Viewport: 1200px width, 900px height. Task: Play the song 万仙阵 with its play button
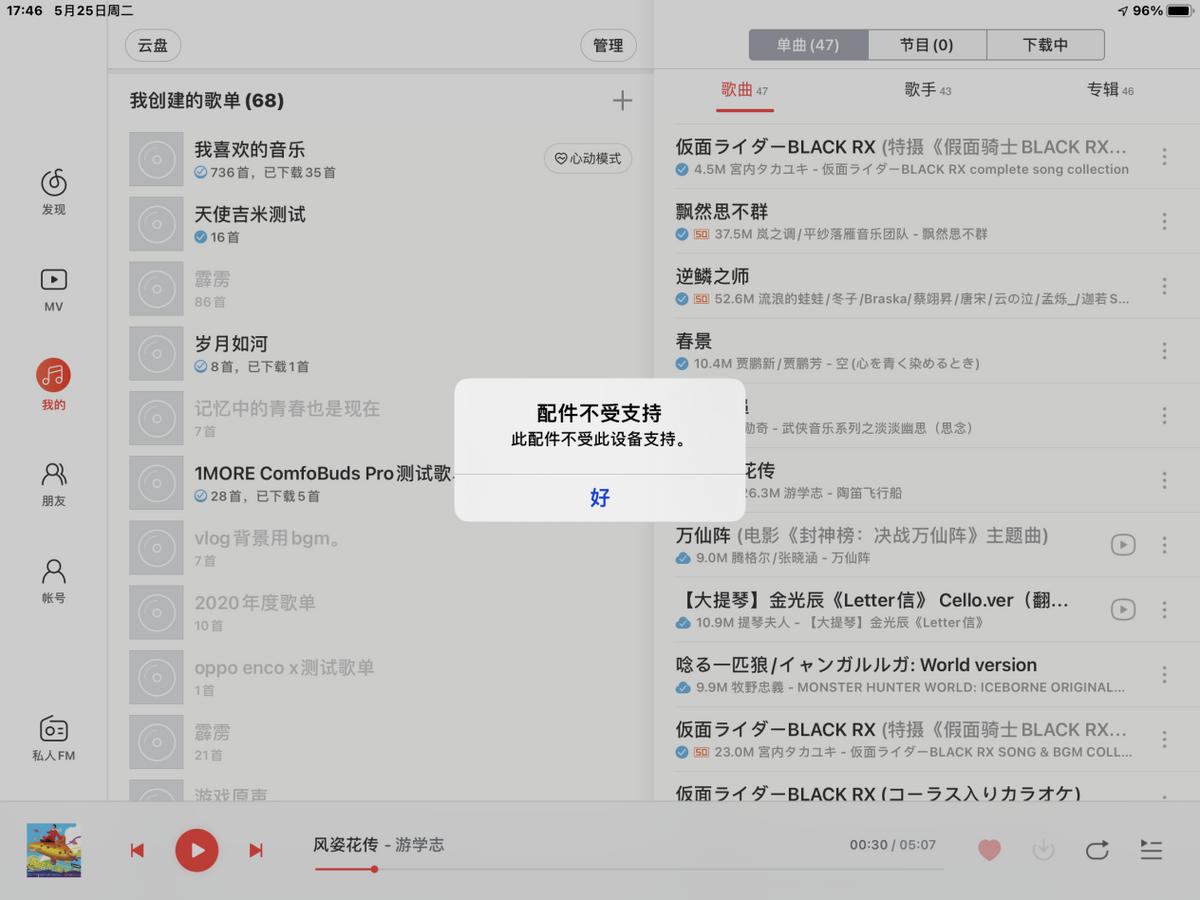tap(1123, 545)
